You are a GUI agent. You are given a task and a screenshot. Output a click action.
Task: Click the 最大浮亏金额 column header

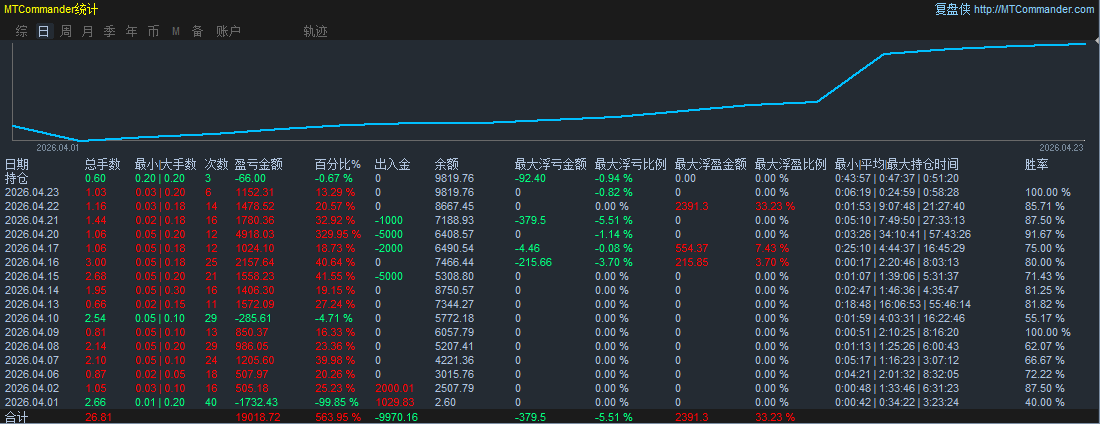click(551, 164)
